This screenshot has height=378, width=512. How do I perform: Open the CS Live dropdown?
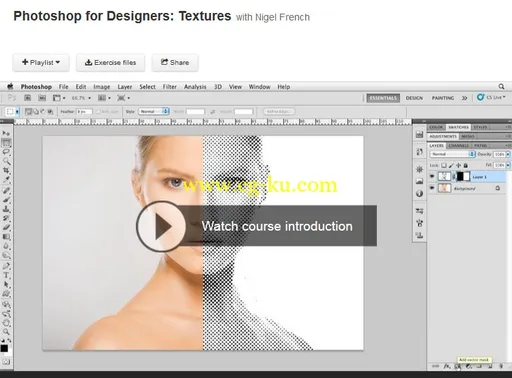coord(491,97)
